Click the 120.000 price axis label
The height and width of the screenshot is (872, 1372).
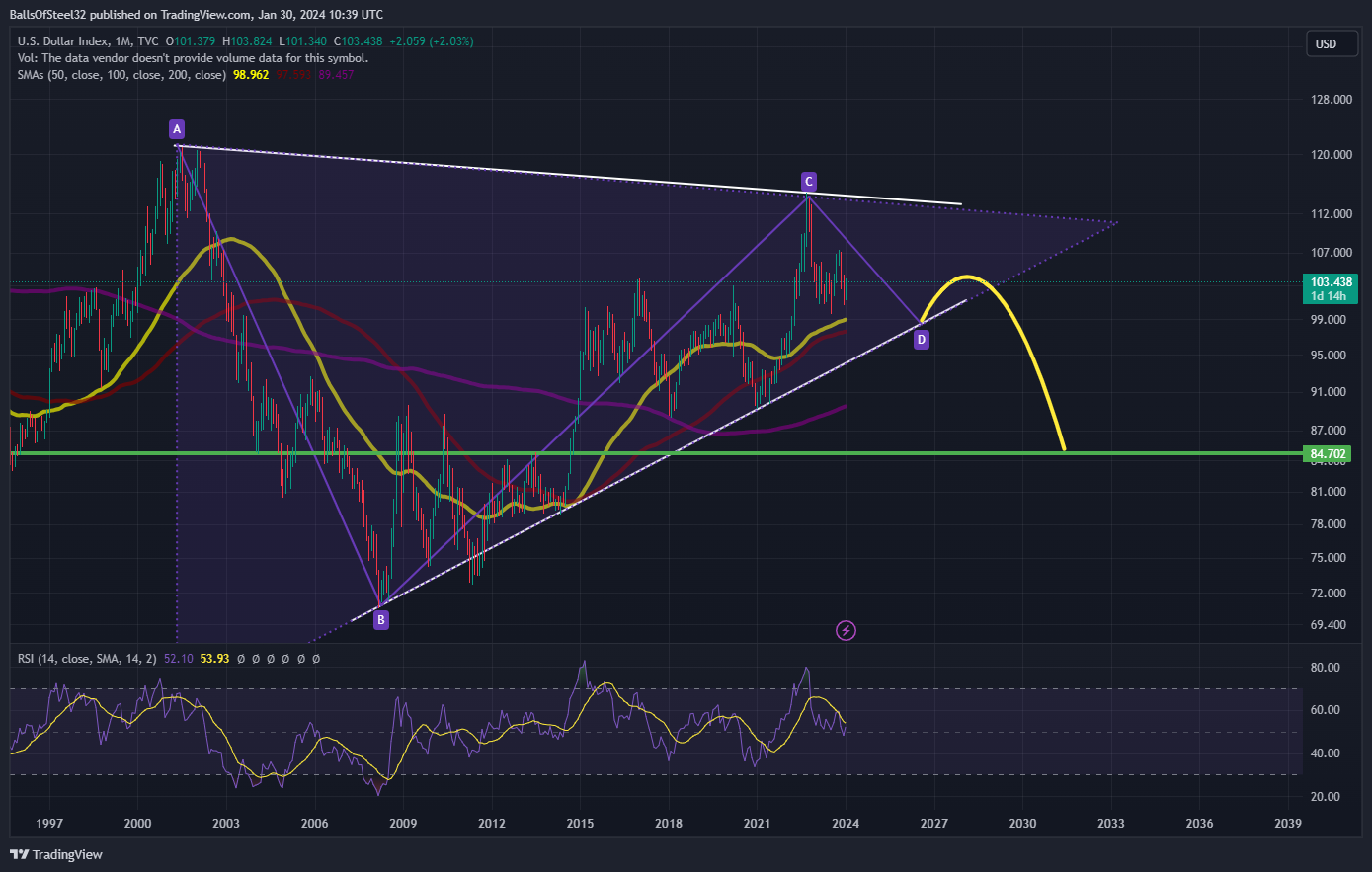tap(1332, 155)
